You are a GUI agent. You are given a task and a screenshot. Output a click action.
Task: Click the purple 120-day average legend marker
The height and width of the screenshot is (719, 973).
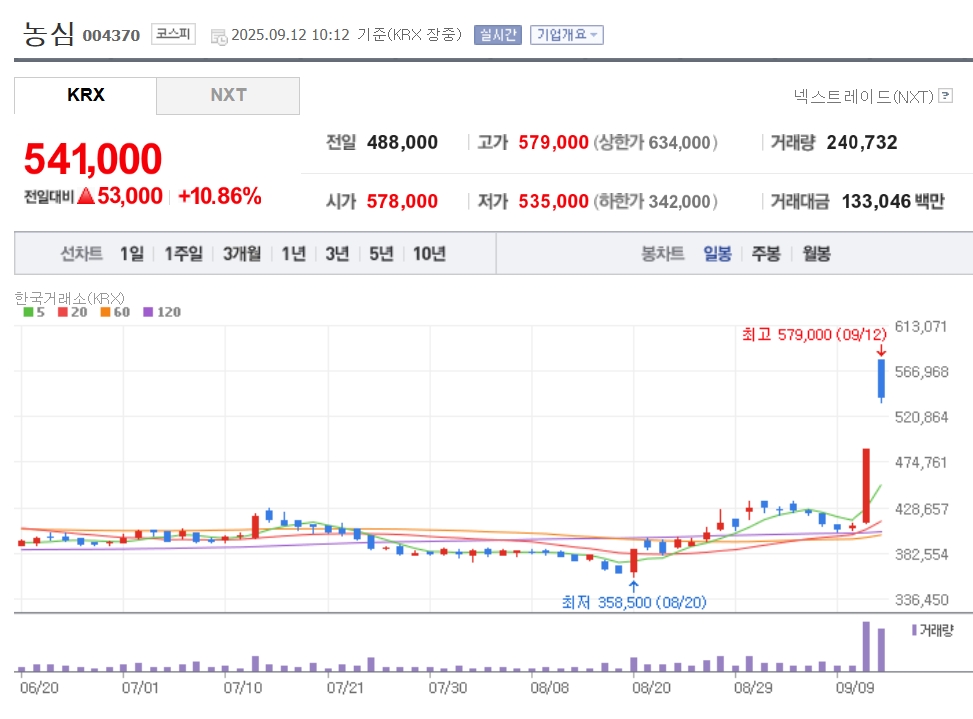click(148, 312)
